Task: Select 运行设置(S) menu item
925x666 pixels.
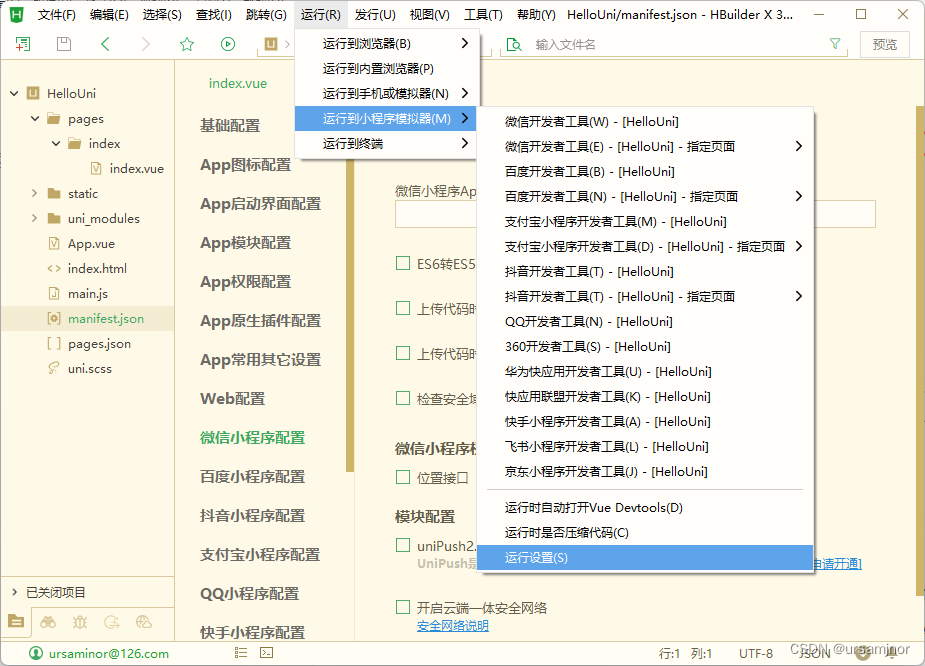Action: 645,557
